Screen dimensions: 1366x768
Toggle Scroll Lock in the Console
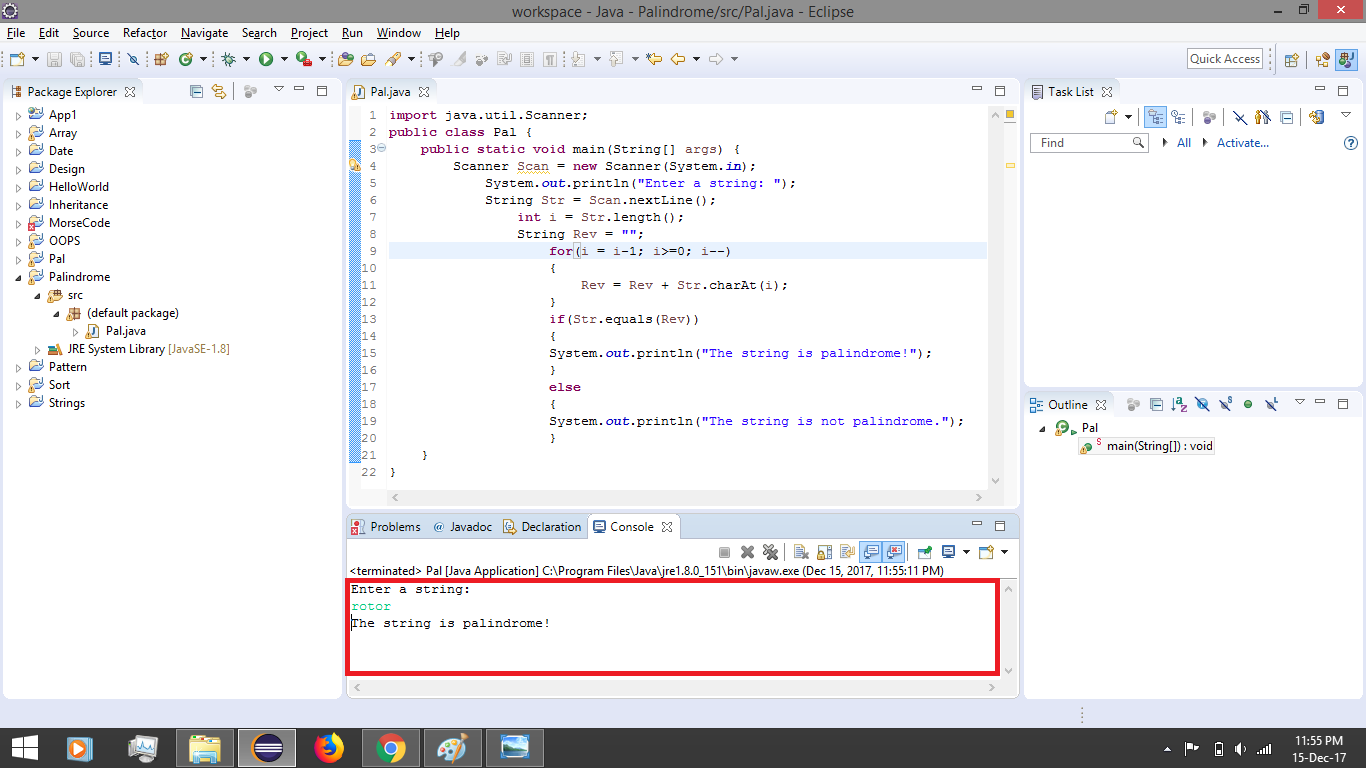tap(823, 552)
